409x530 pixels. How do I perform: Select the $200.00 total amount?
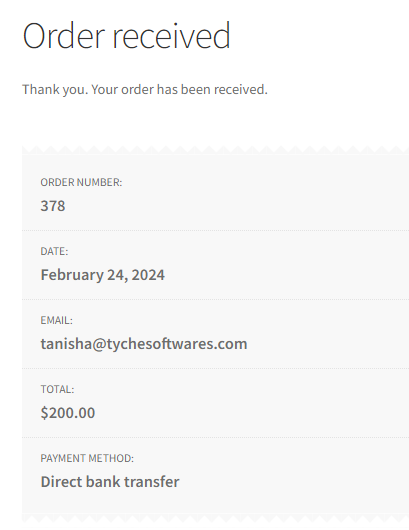68,413
